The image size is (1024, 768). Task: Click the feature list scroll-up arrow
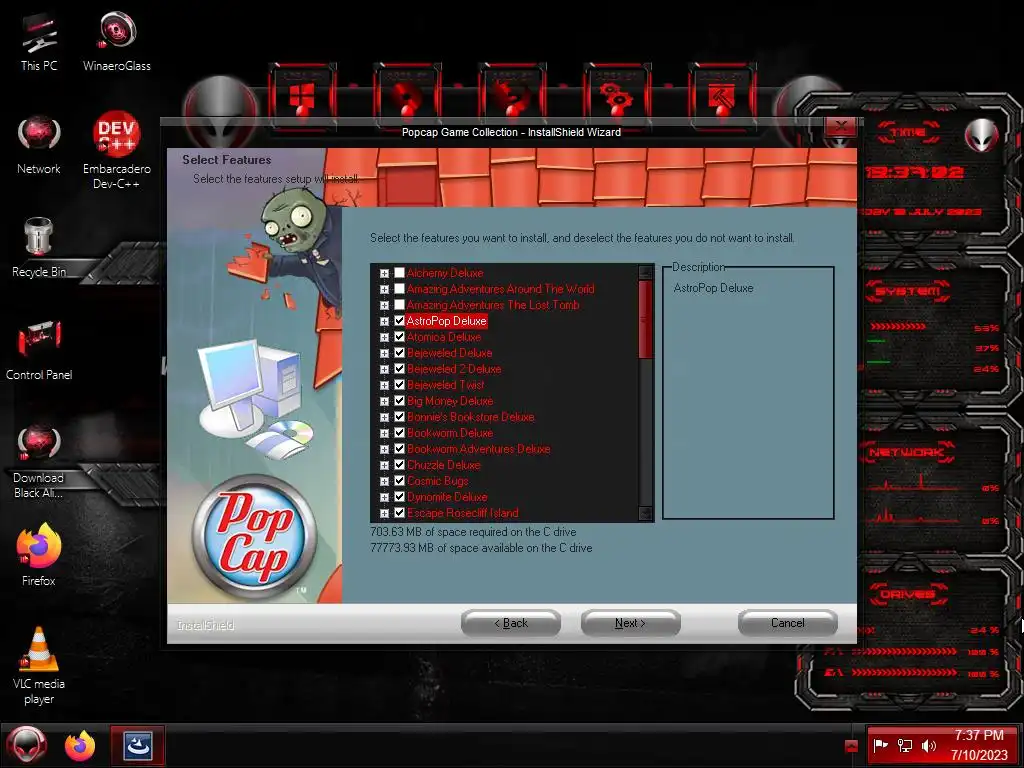pyautogui.click(x=645, y=272)
